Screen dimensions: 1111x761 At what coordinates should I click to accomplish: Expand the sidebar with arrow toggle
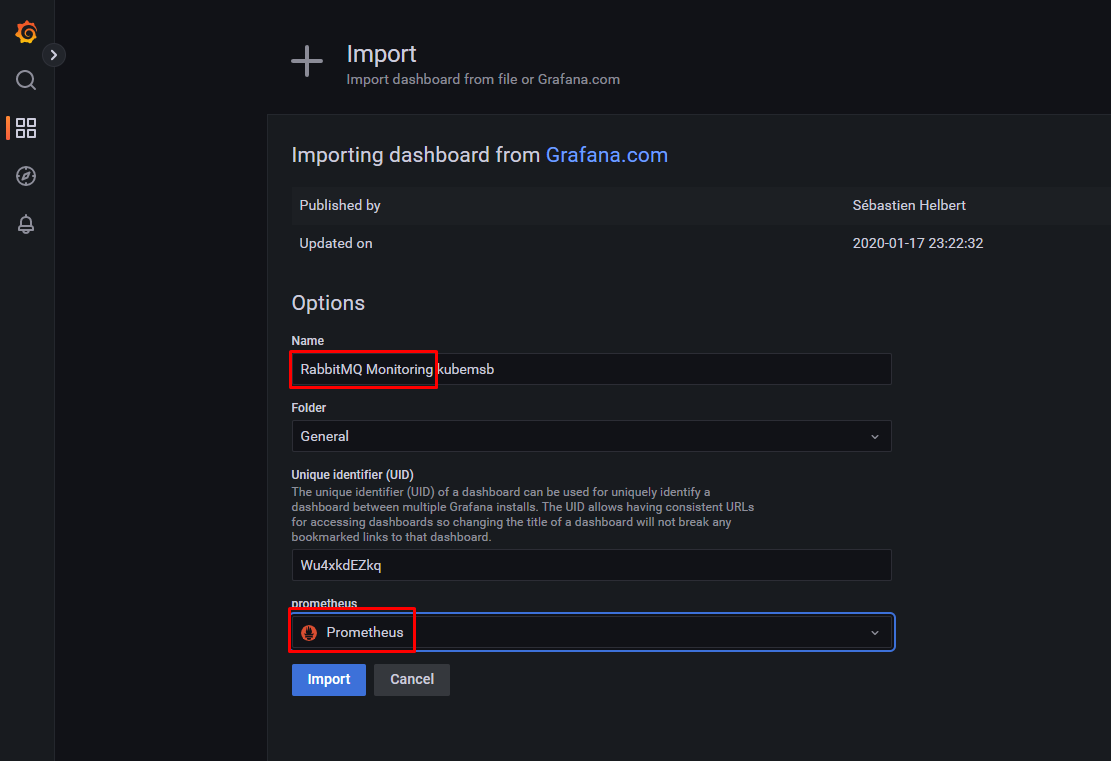54,55
